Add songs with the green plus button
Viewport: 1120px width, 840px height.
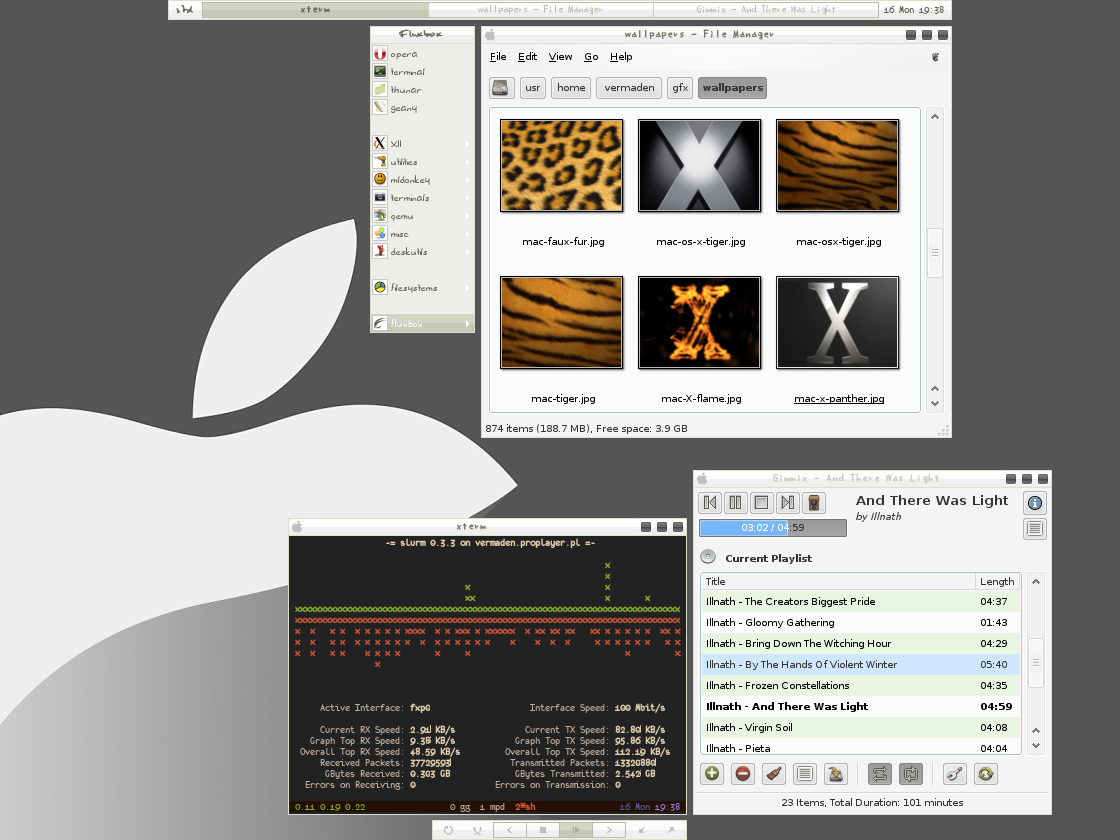[x=712, y=774]
